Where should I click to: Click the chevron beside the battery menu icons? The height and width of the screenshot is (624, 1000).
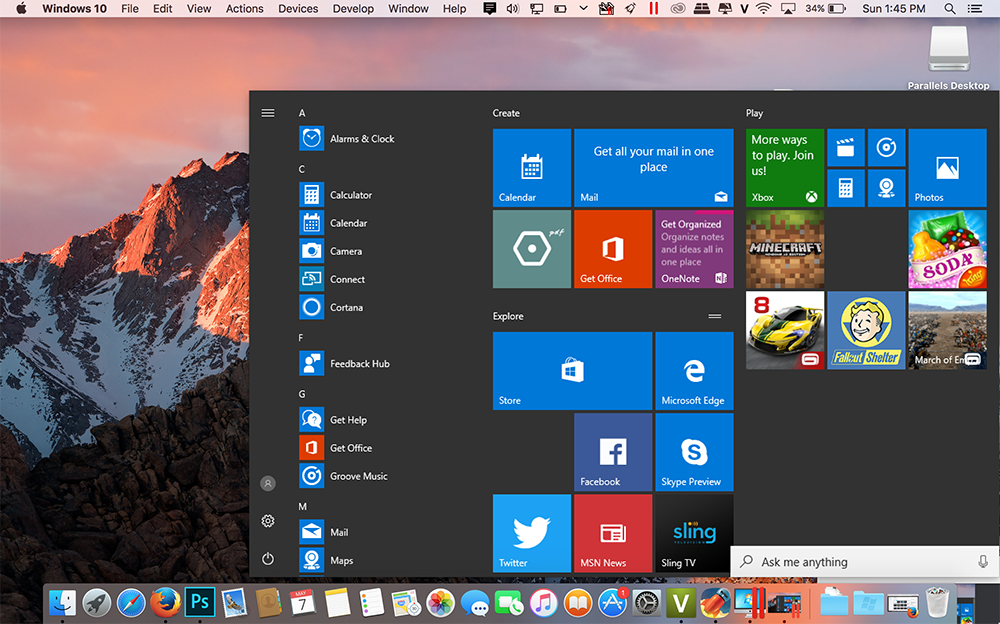point(583,8)
